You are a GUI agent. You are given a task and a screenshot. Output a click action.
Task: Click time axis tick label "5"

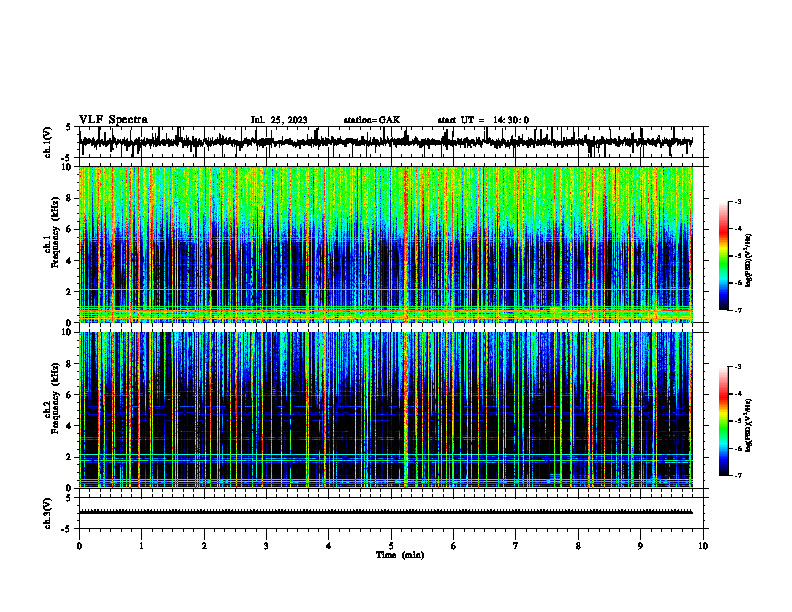click(x=391, y=546)
